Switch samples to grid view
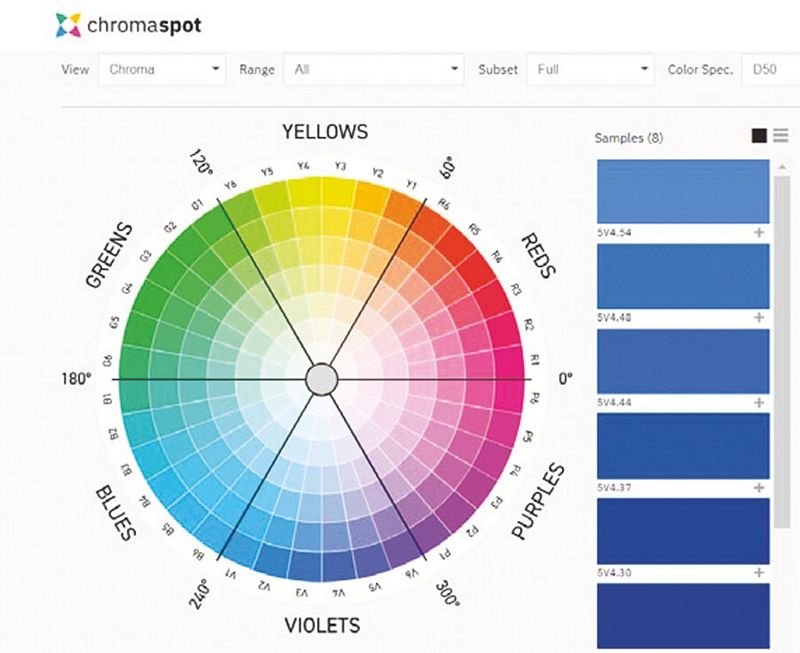Screen dimensions: 800x653 (x=759, y=137)
